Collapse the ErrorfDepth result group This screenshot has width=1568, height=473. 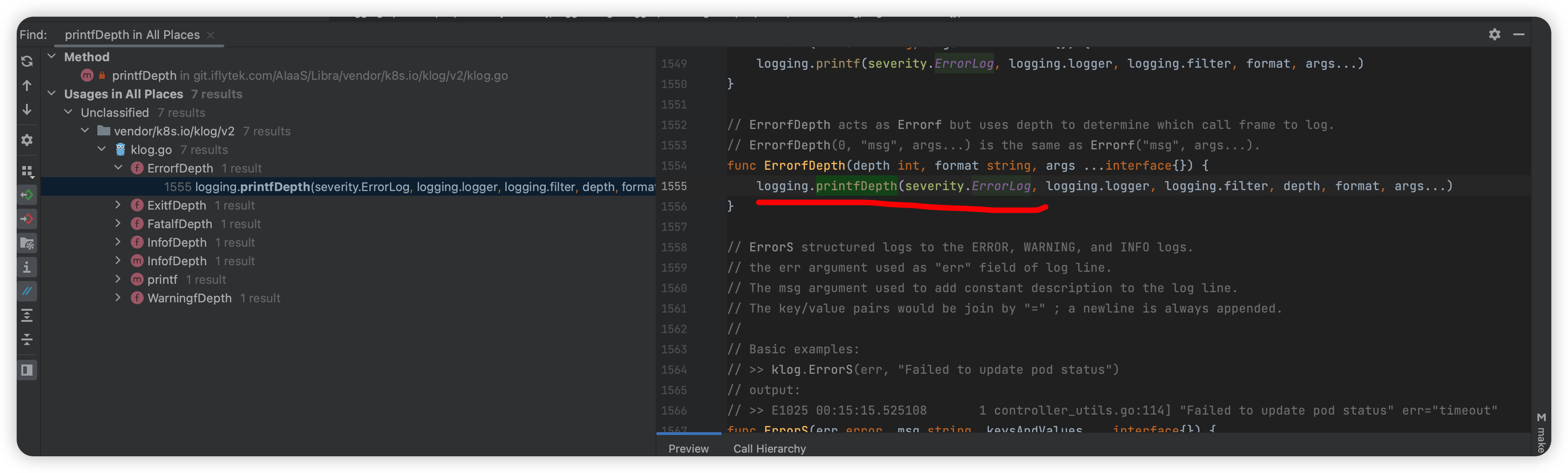pos(118,168)
